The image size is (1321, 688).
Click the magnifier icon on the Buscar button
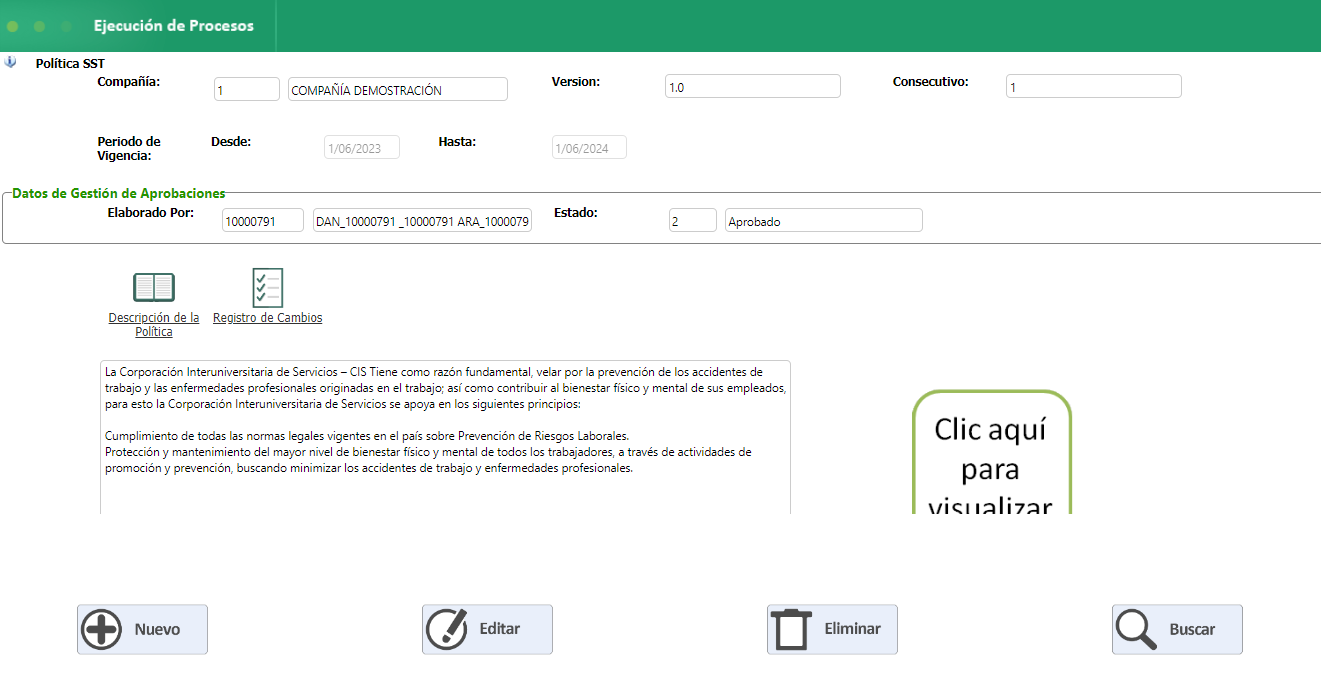pyautogui.click(x=1135, y=629)
